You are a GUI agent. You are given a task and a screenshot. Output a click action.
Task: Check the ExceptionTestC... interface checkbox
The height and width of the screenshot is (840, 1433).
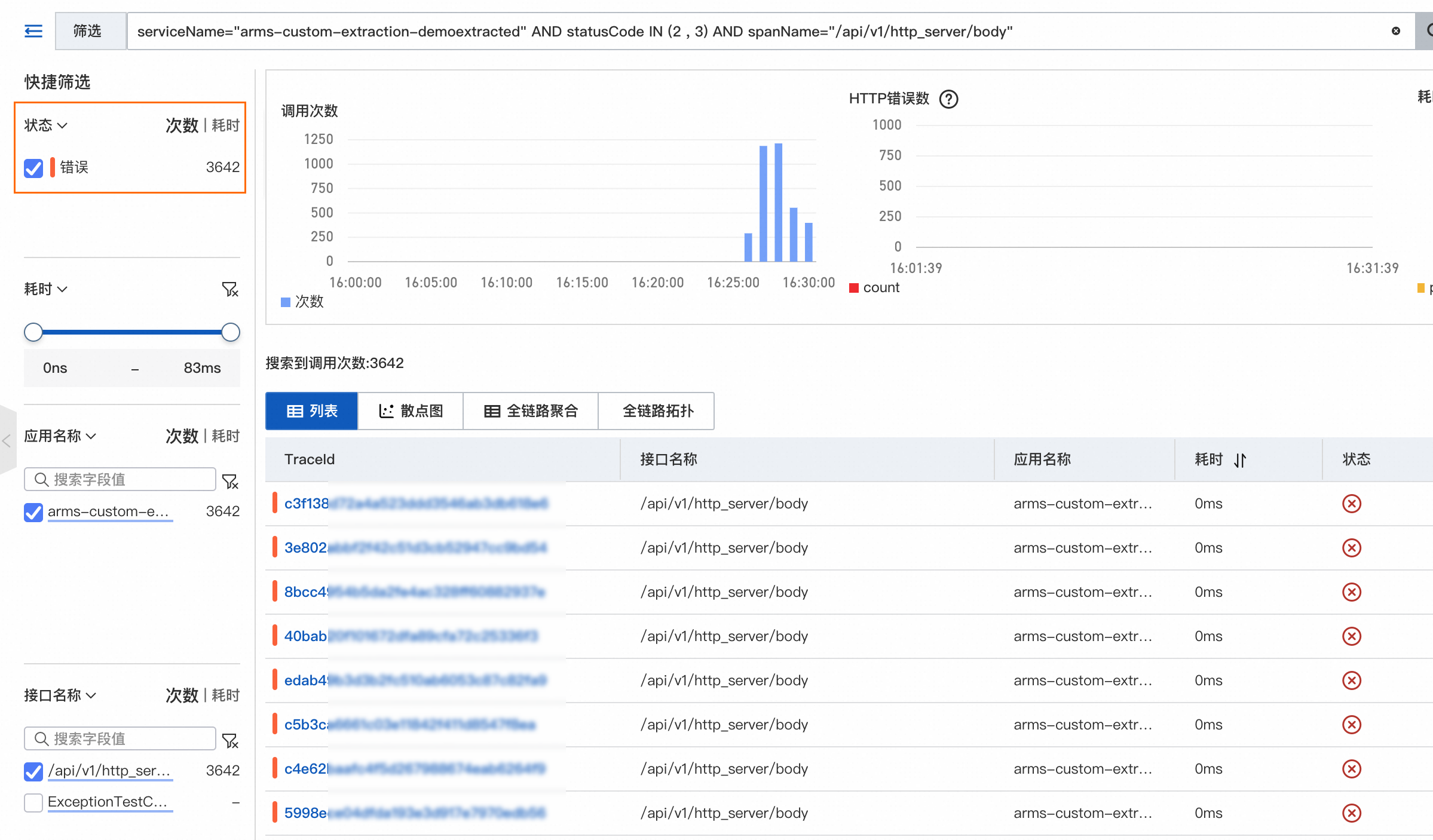tap(33, 802)
